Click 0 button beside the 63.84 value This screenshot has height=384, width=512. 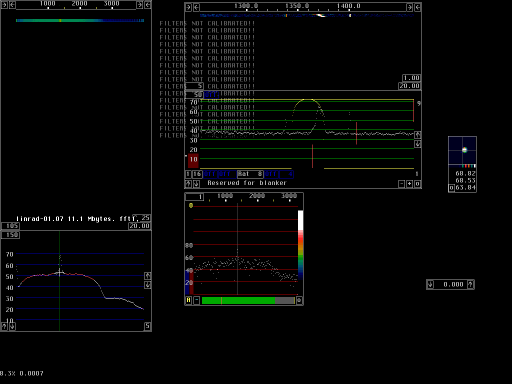(x=451, y=188)
